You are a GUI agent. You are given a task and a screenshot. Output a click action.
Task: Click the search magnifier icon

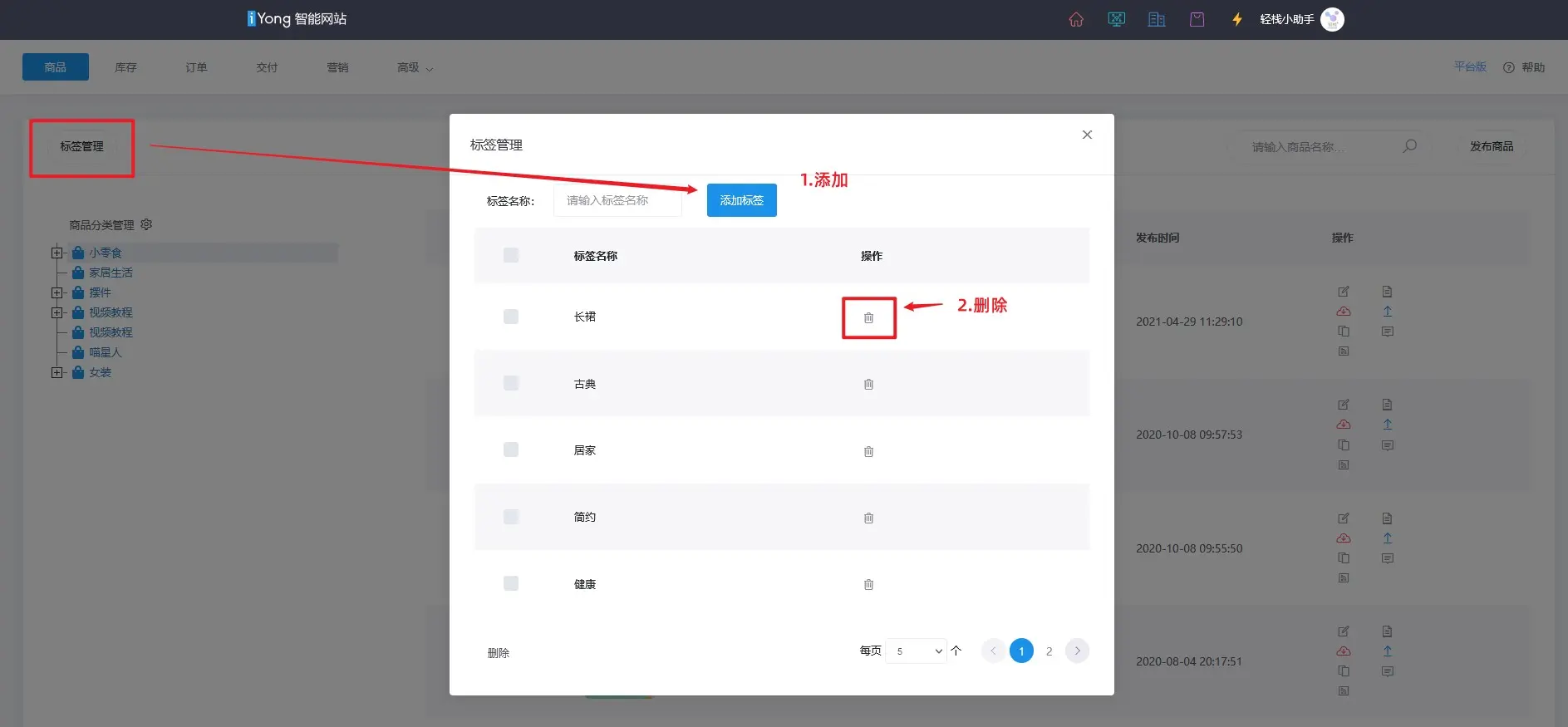(x=1409, y=146)
